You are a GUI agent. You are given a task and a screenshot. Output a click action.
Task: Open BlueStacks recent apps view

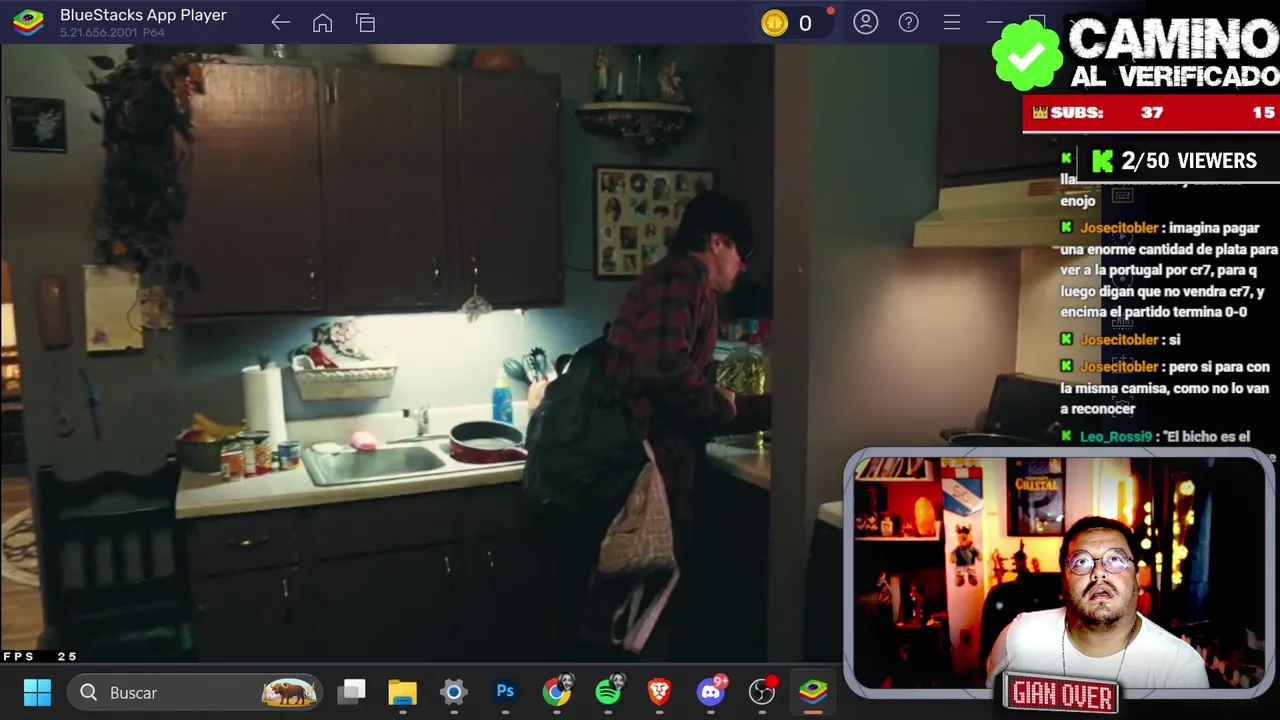point(365,23)
